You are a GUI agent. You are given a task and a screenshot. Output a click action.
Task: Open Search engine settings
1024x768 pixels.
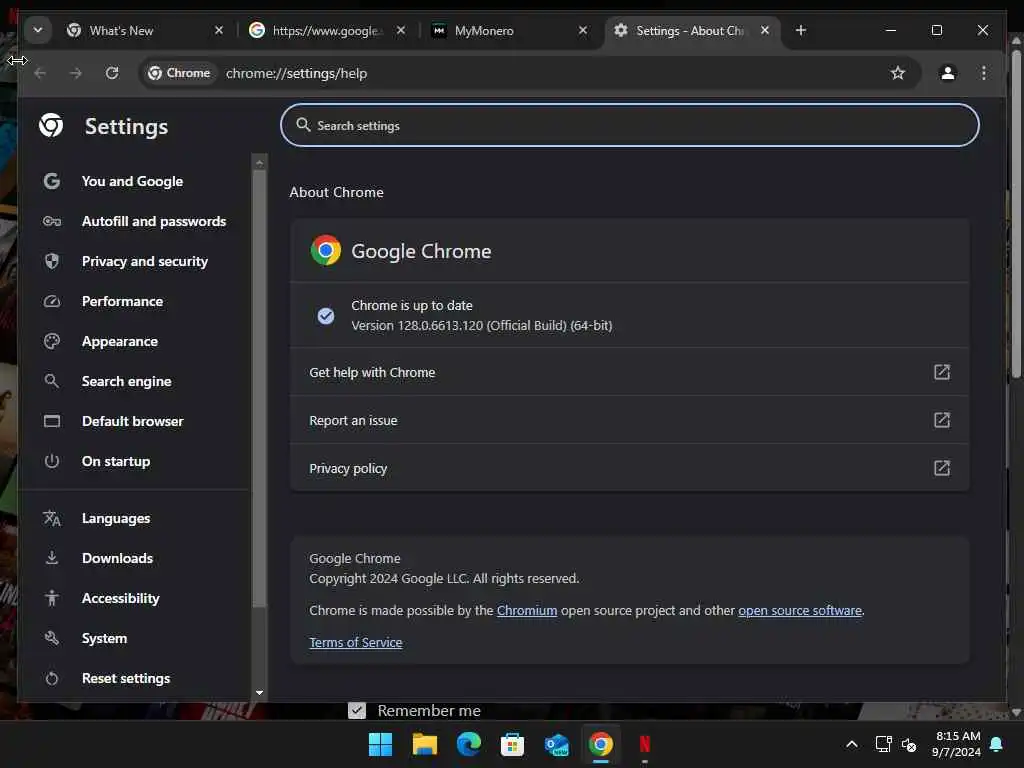point(126,381)
